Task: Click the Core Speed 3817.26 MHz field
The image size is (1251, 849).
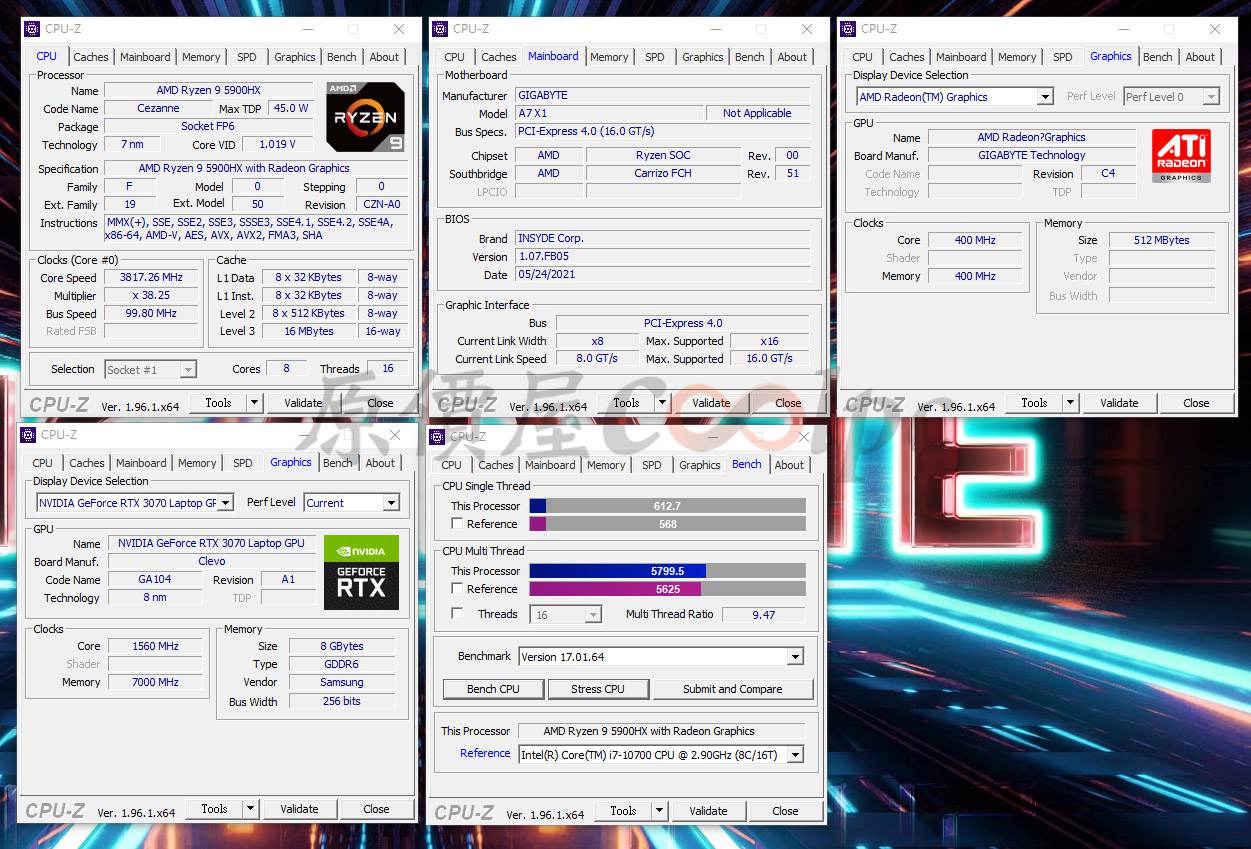Action: [x=151, y=278]
